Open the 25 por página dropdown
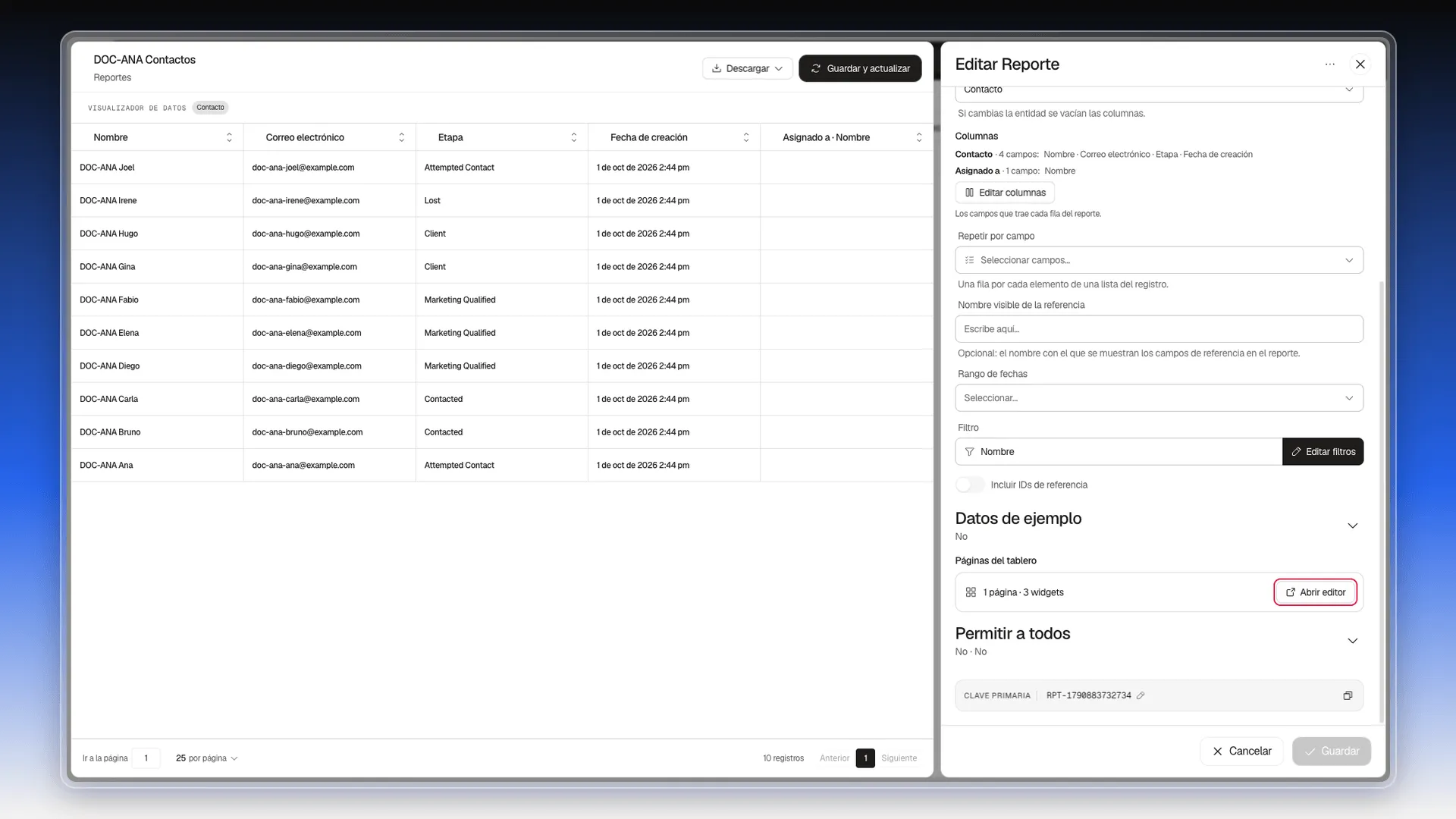 pyautogui.click(x=207, y=758)
